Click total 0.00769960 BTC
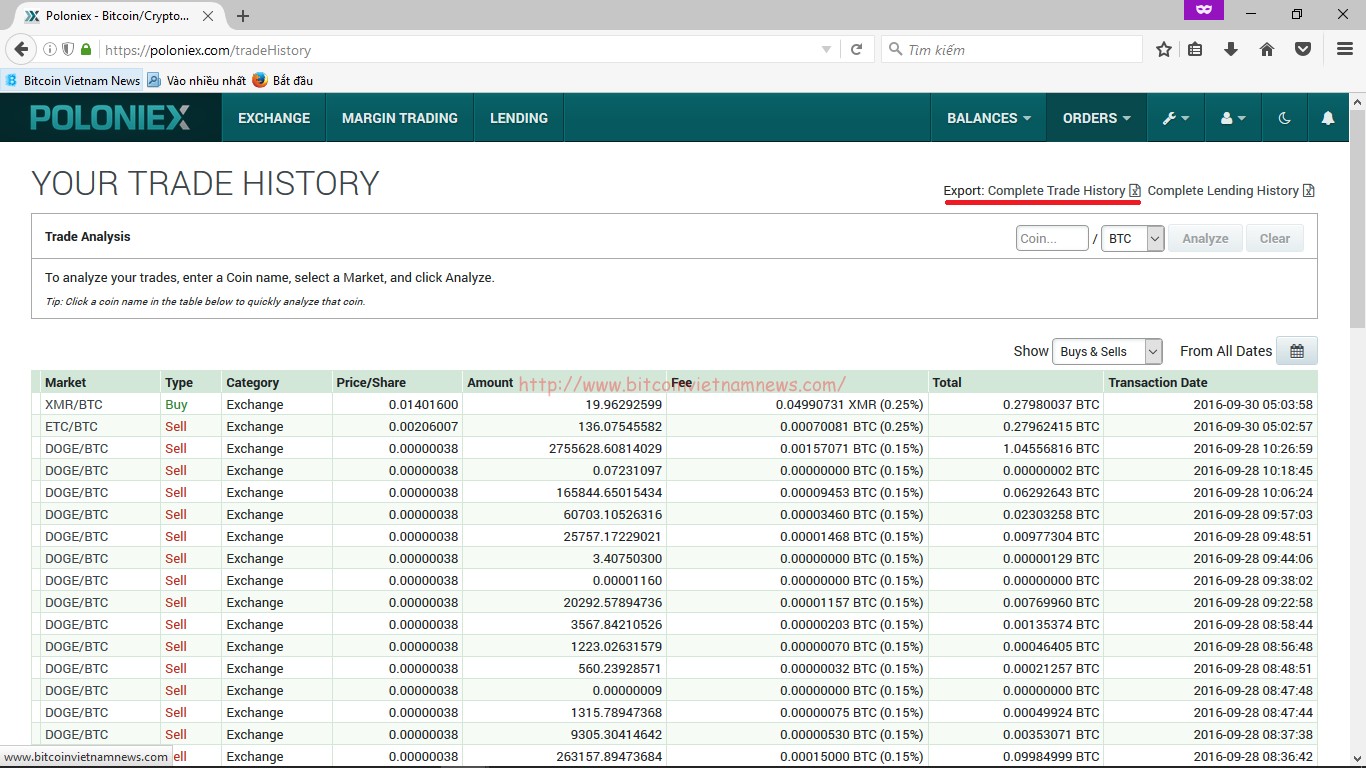 (1051, 602)
